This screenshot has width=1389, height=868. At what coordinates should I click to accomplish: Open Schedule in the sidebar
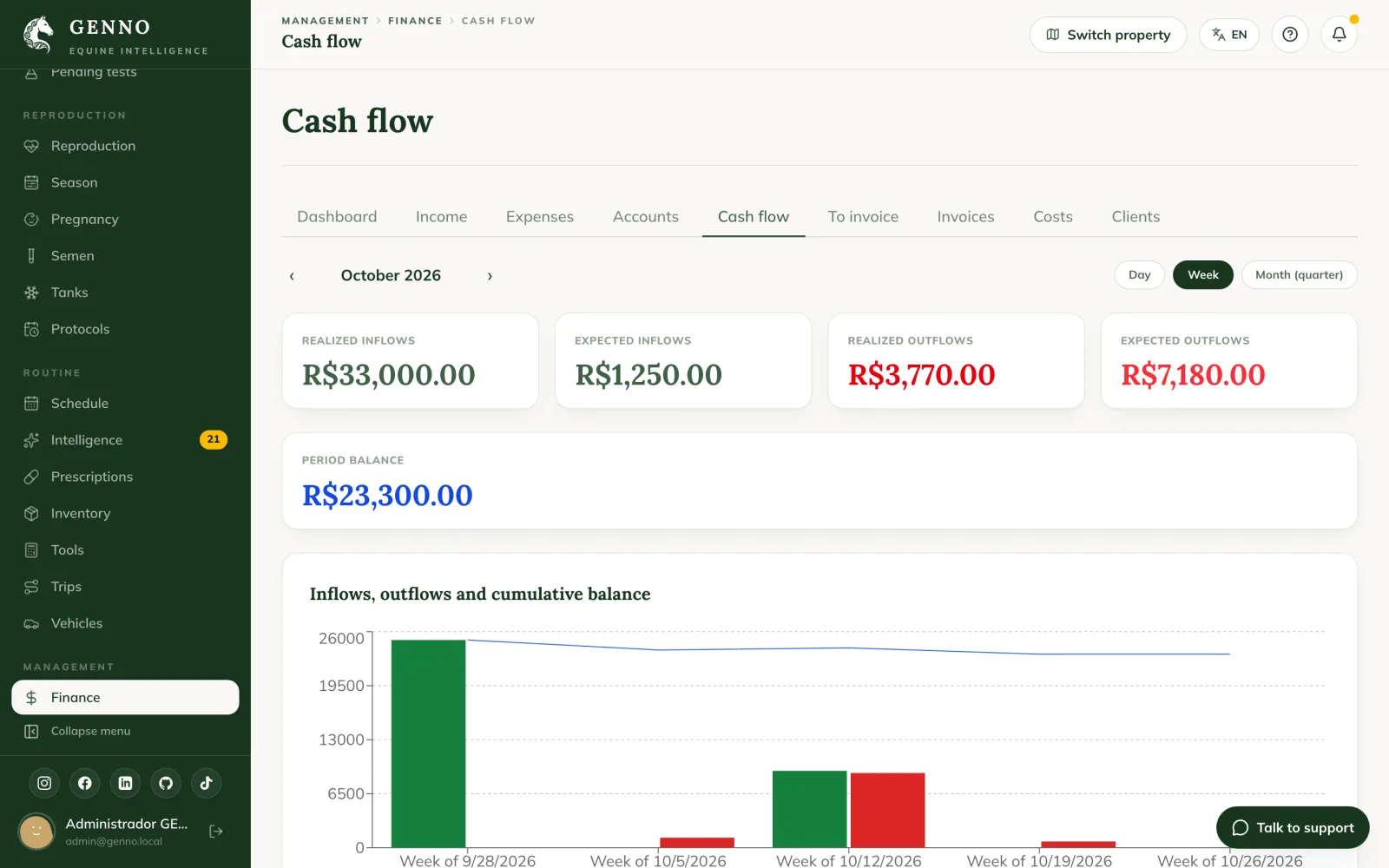[125, 404]
